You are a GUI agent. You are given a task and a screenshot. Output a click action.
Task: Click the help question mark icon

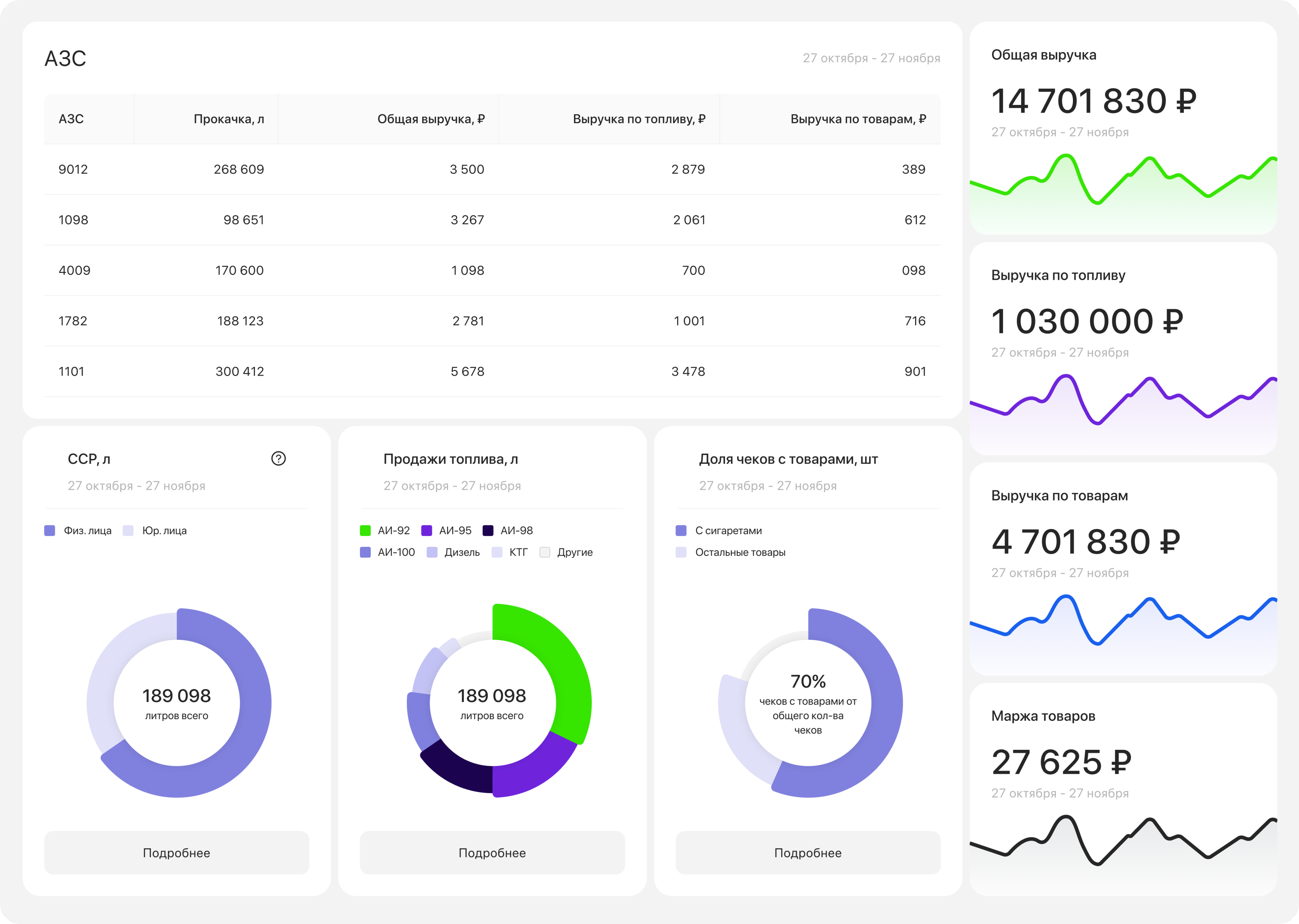coord(278,459)
